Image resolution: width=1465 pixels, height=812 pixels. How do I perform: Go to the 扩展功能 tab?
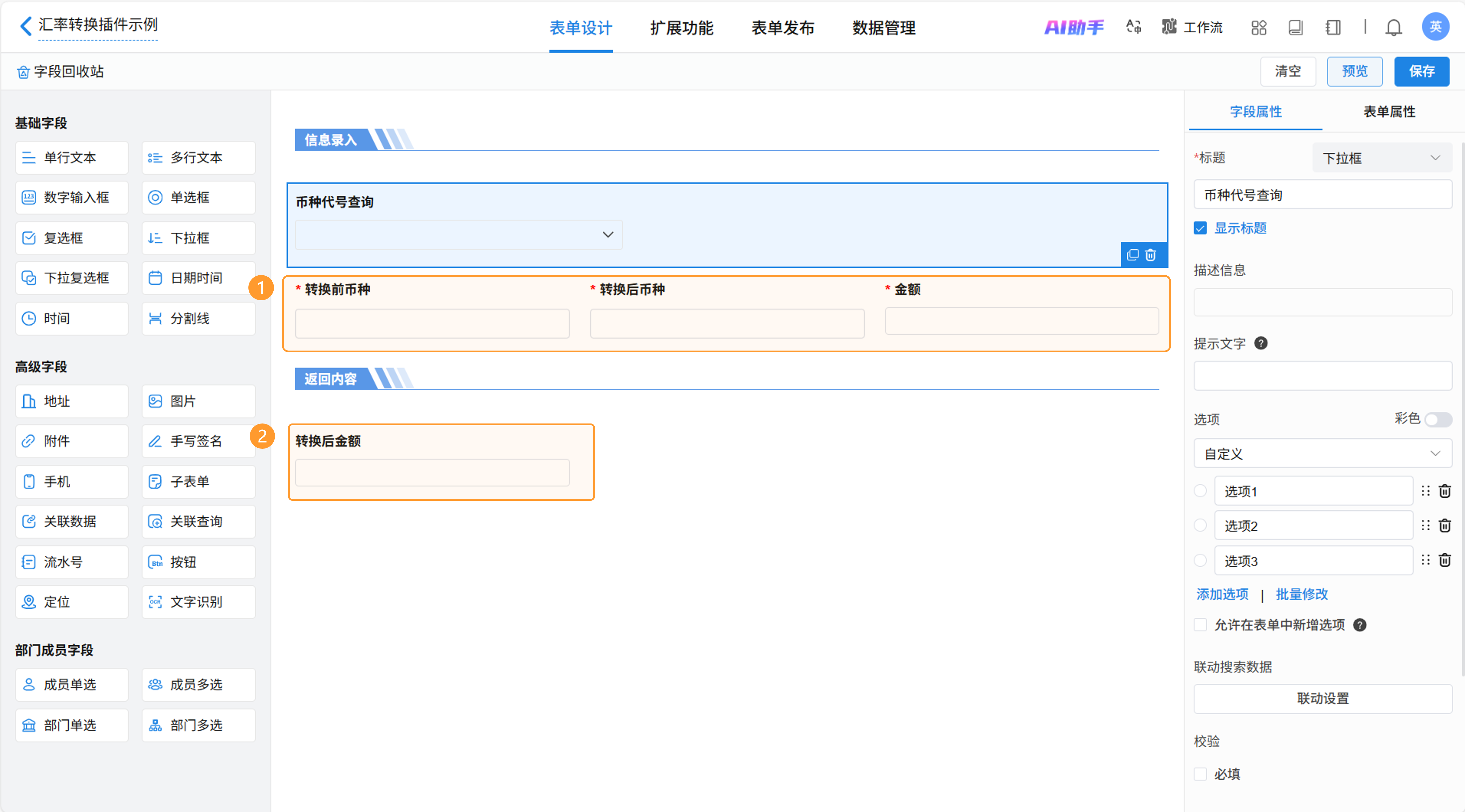point(681,28)
